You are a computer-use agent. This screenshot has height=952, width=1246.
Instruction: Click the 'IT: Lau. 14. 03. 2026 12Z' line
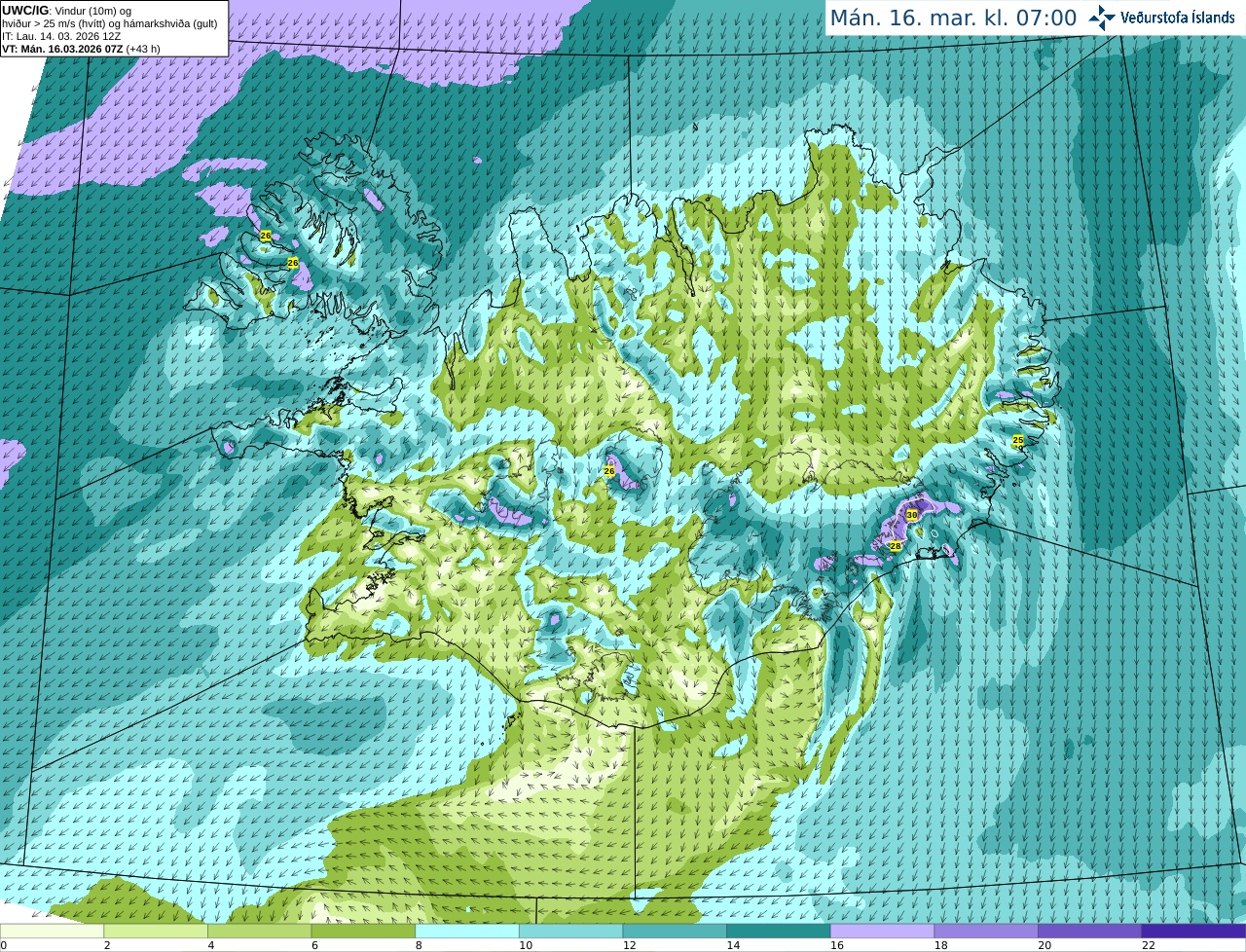(61, 36)
